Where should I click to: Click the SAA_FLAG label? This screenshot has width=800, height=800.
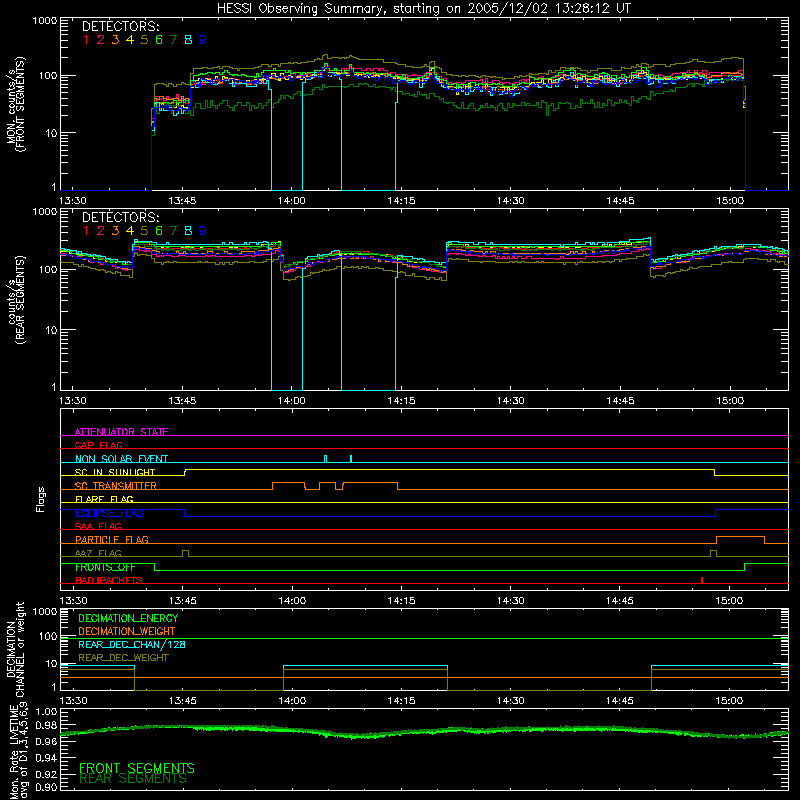[98, 526]
